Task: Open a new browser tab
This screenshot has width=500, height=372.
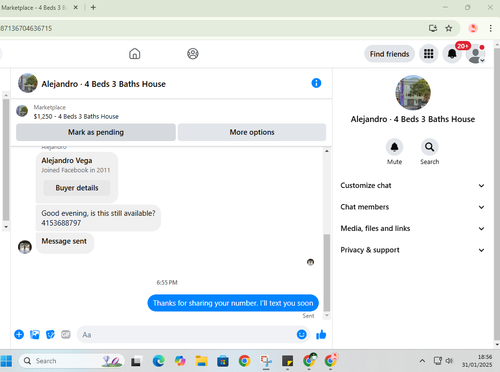Action: point(93,7)
